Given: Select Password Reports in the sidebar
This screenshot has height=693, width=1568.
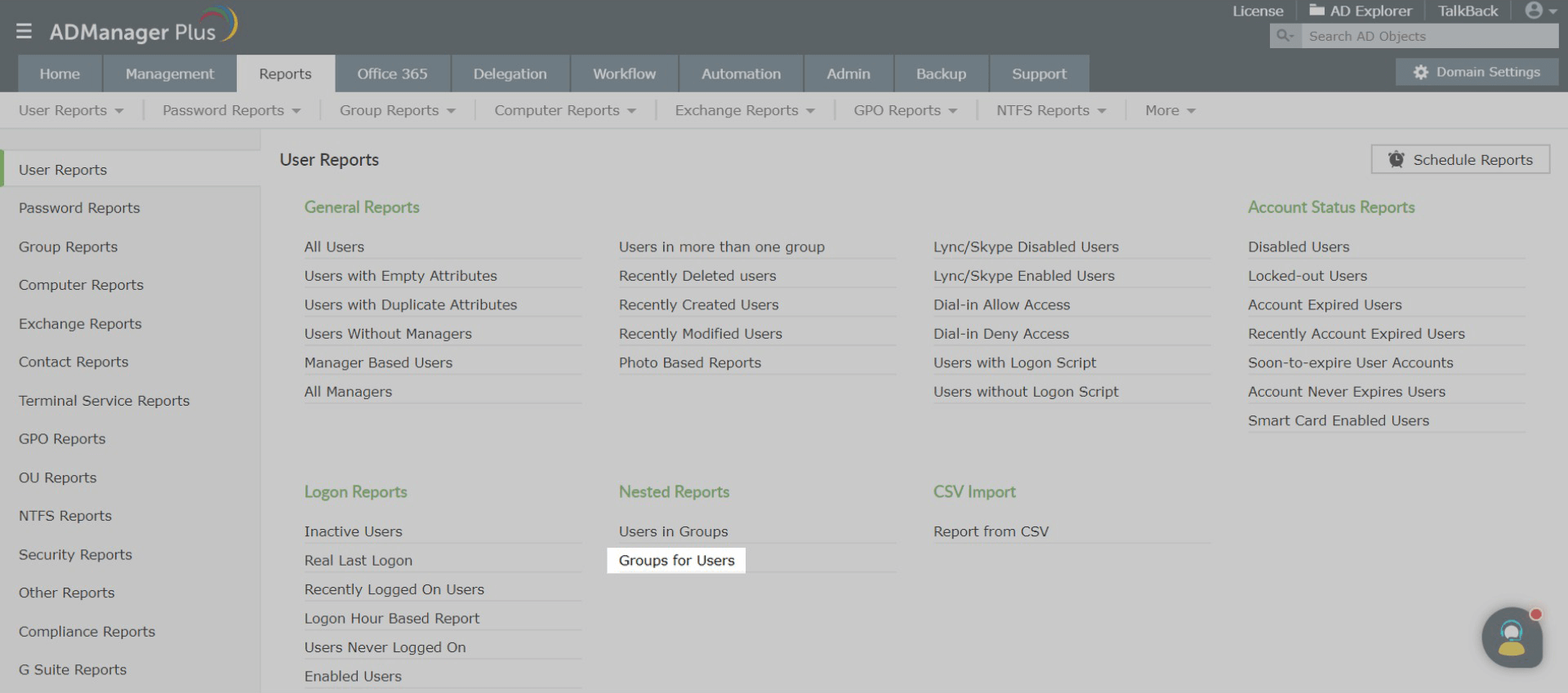Looking at the screenshot, I should [x=79, y=208].
